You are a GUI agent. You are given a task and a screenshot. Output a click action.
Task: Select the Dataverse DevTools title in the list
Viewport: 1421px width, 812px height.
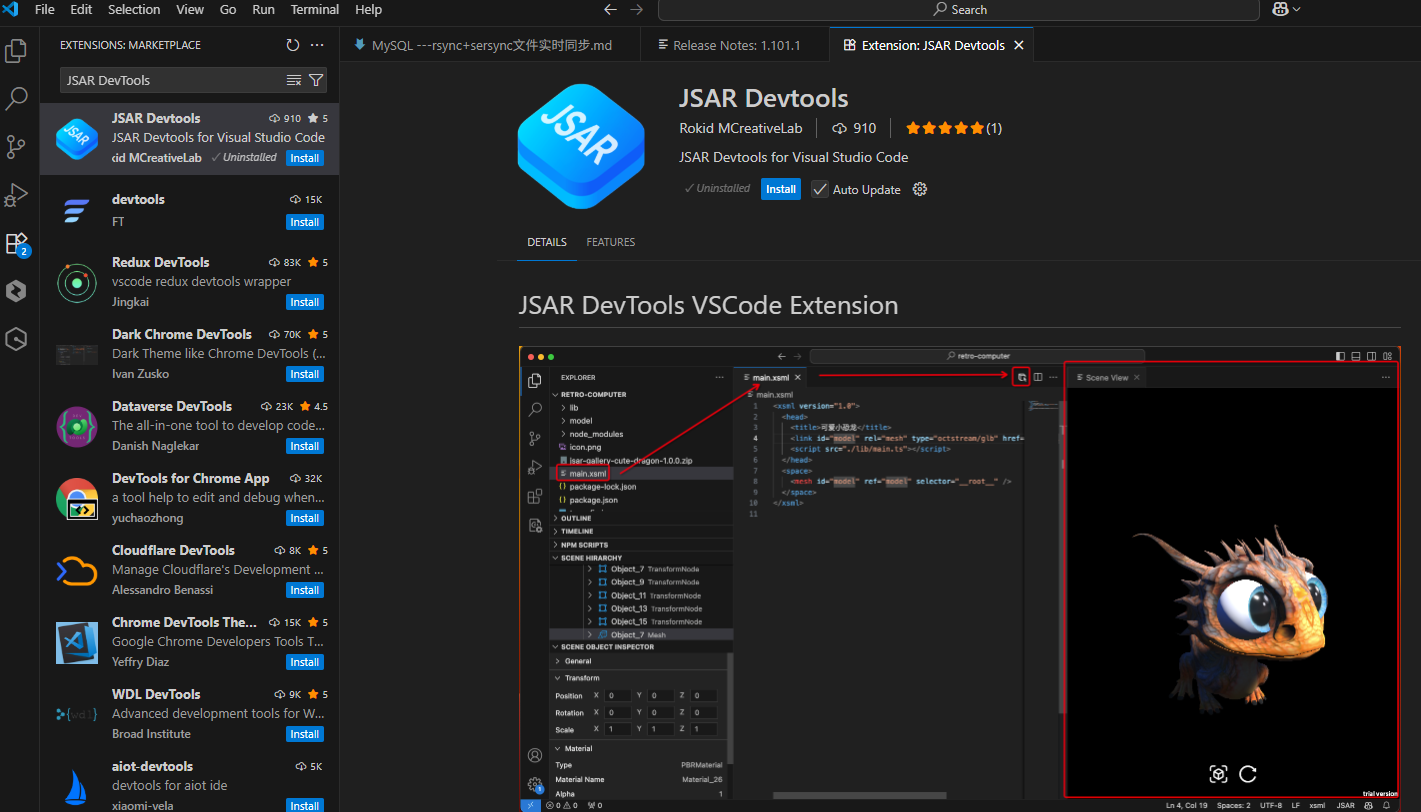(x=172, y=406)
